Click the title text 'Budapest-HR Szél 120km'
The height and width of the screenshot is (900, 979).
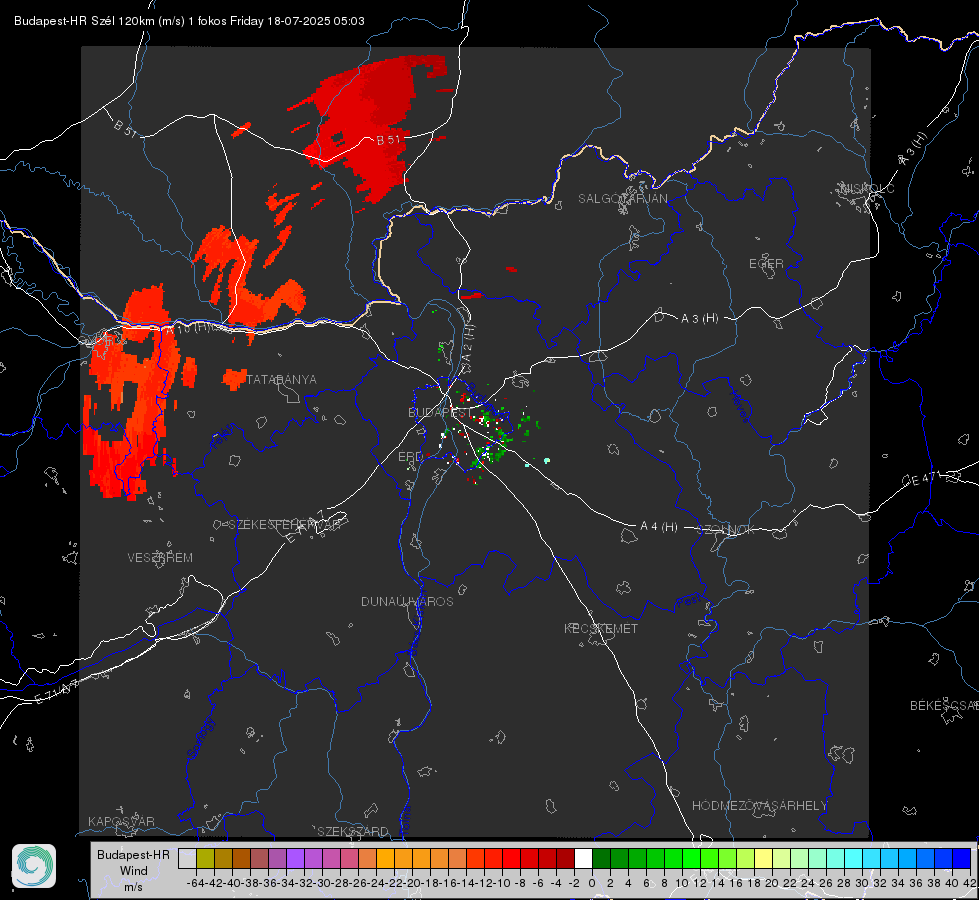84,21
